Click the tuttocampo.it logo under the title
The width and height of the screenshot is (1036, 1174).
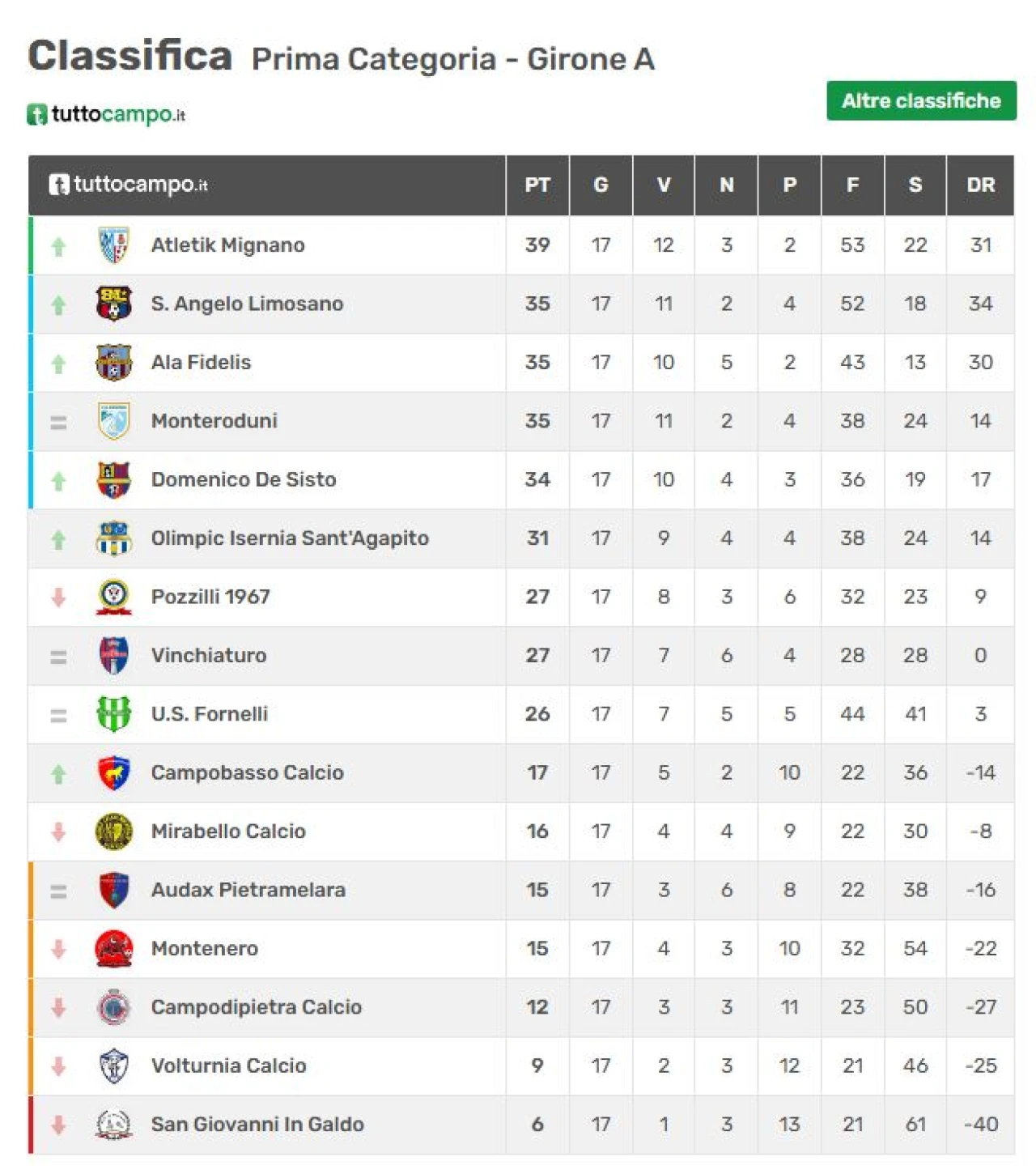(106, 114)
